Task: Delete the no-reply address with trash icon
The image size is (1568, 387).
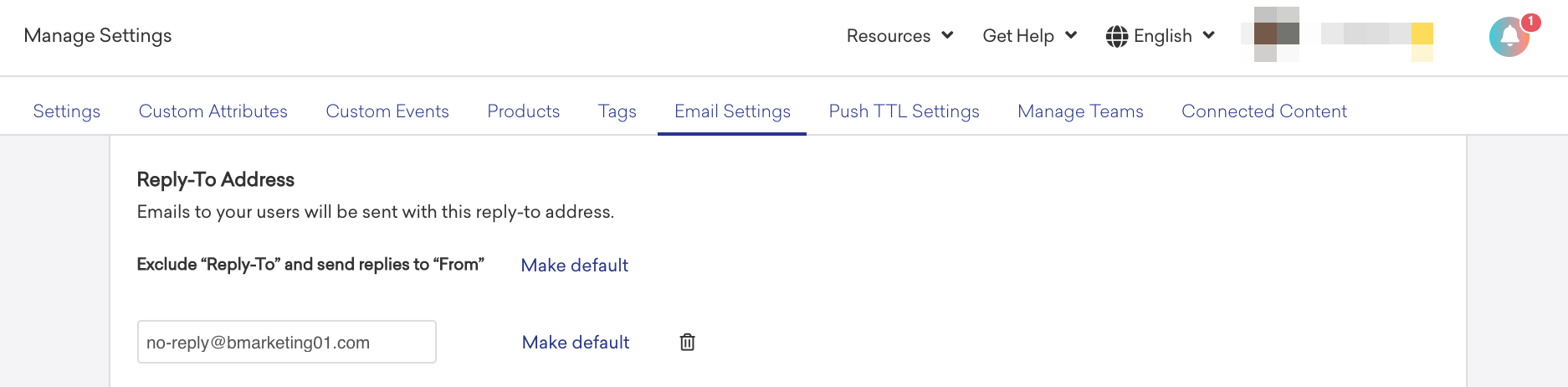Action: (x=687, y=342)
